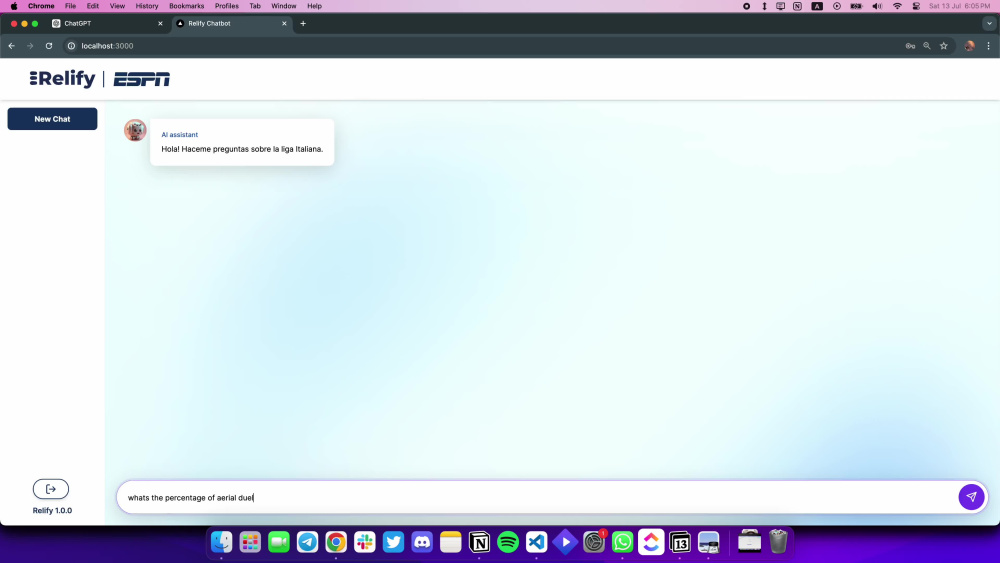Open Launchpad from the Dock
Viewport: 1000px width, 563px height.
pyautogui.click(x=250, y=542)
